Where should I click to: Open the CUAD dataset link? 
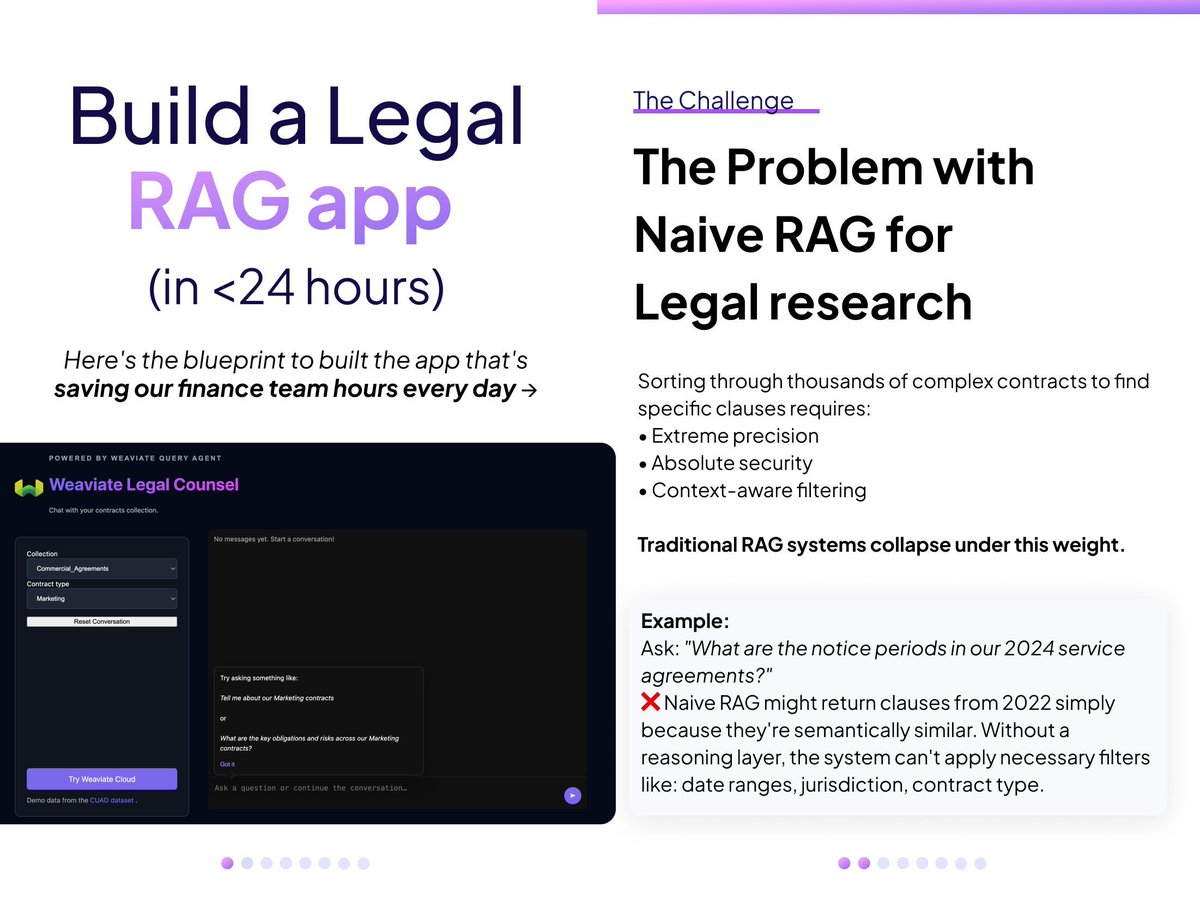(112, 801)
